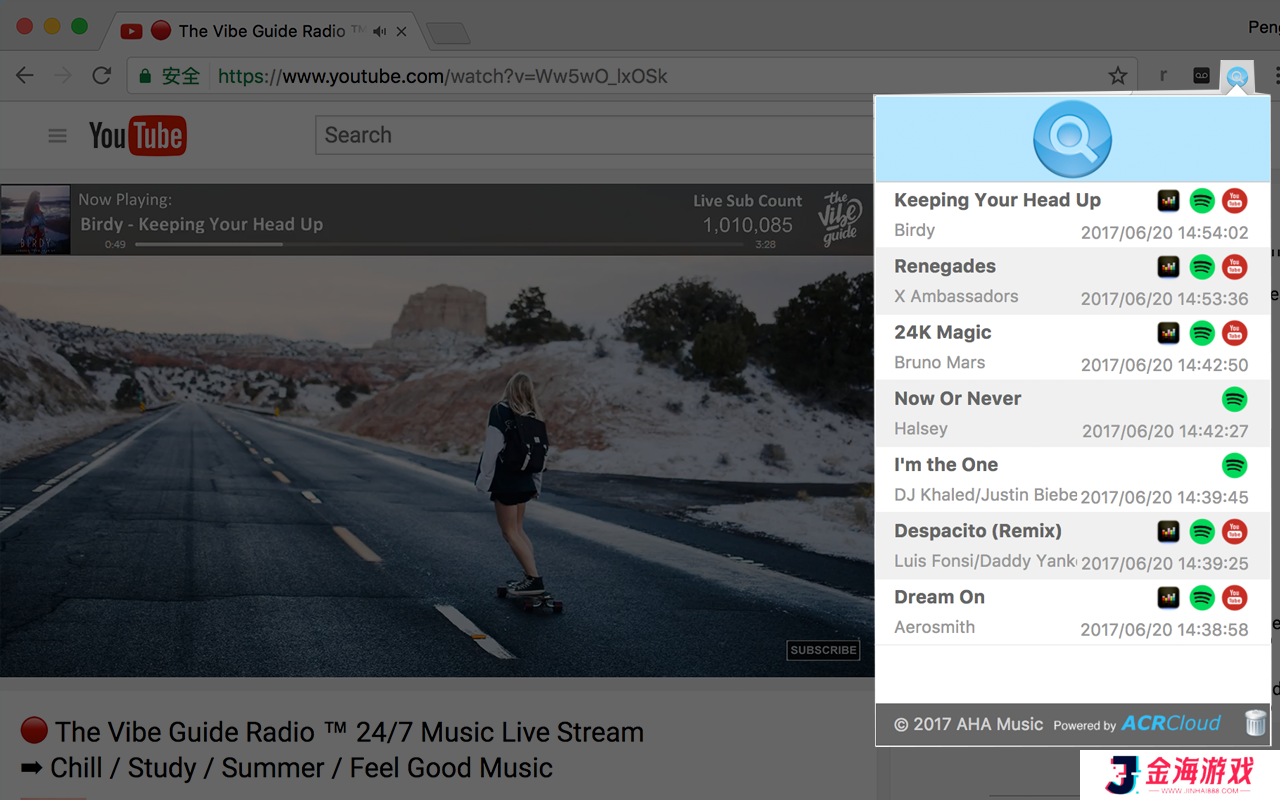The width and height of the screenshot is (1280, 800).
Task: Open Deezer link for 24K Magic
Action: [x=1168, y=333]
